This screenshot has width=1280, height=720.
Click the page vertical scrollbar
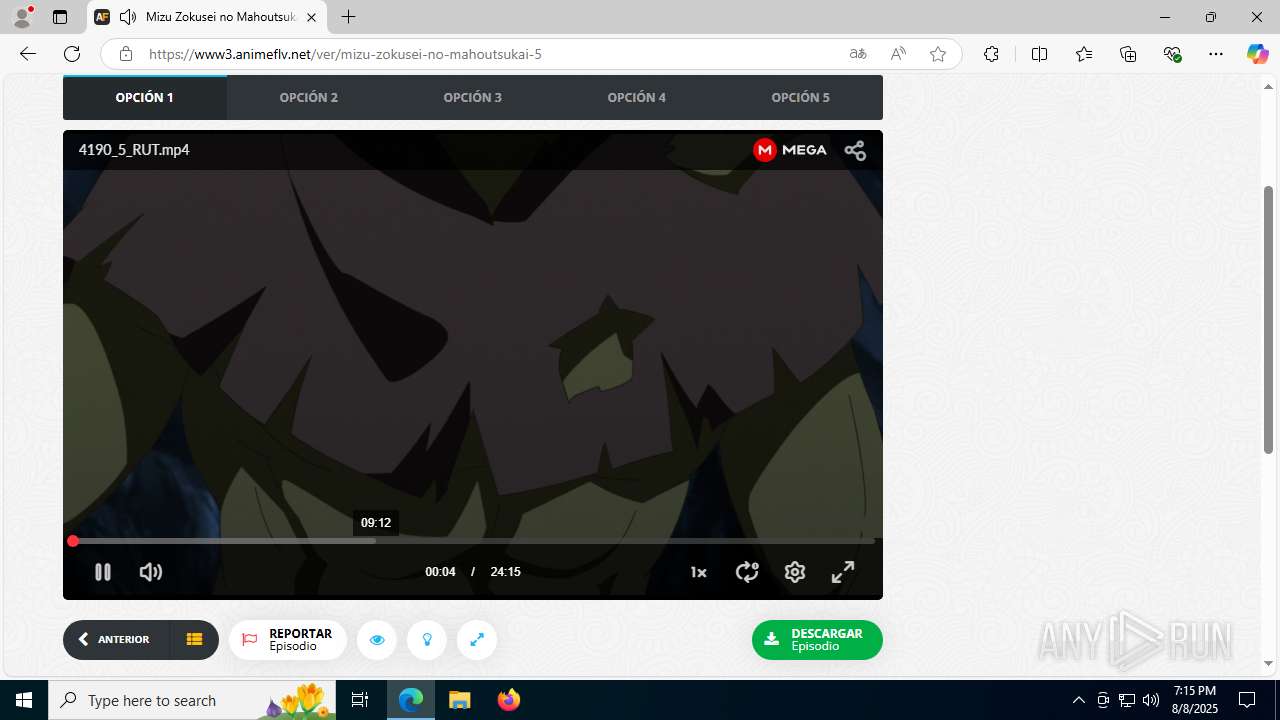[x=1269, y=320]
